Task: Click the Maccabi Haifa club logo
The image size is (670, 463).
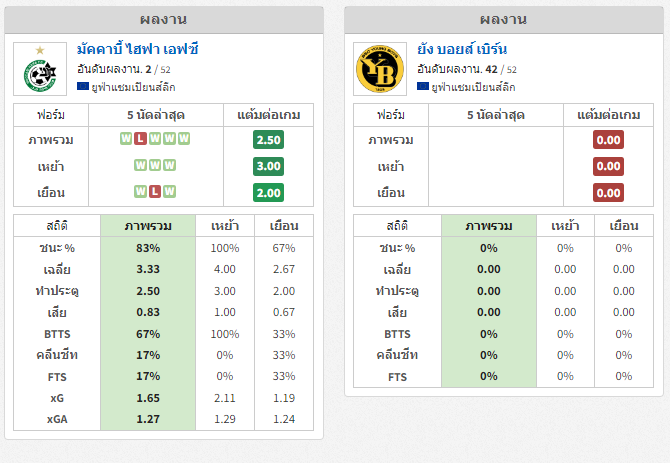Action: pos(40,69)
